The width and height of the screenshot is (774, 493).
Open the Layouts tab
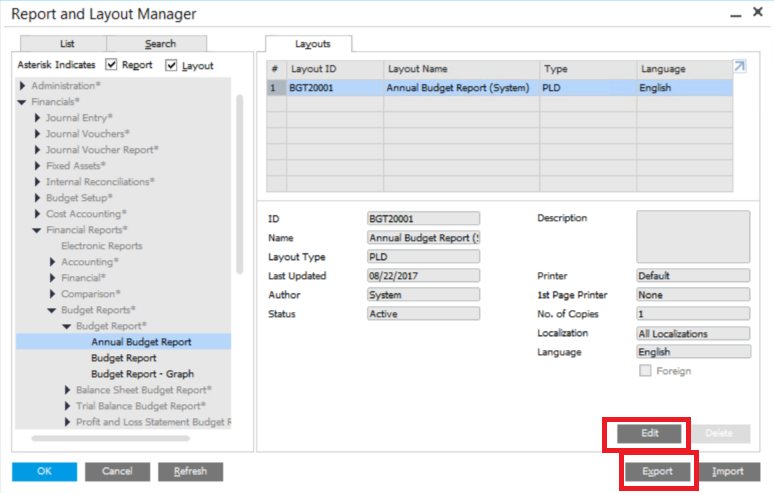pos(311,44)
